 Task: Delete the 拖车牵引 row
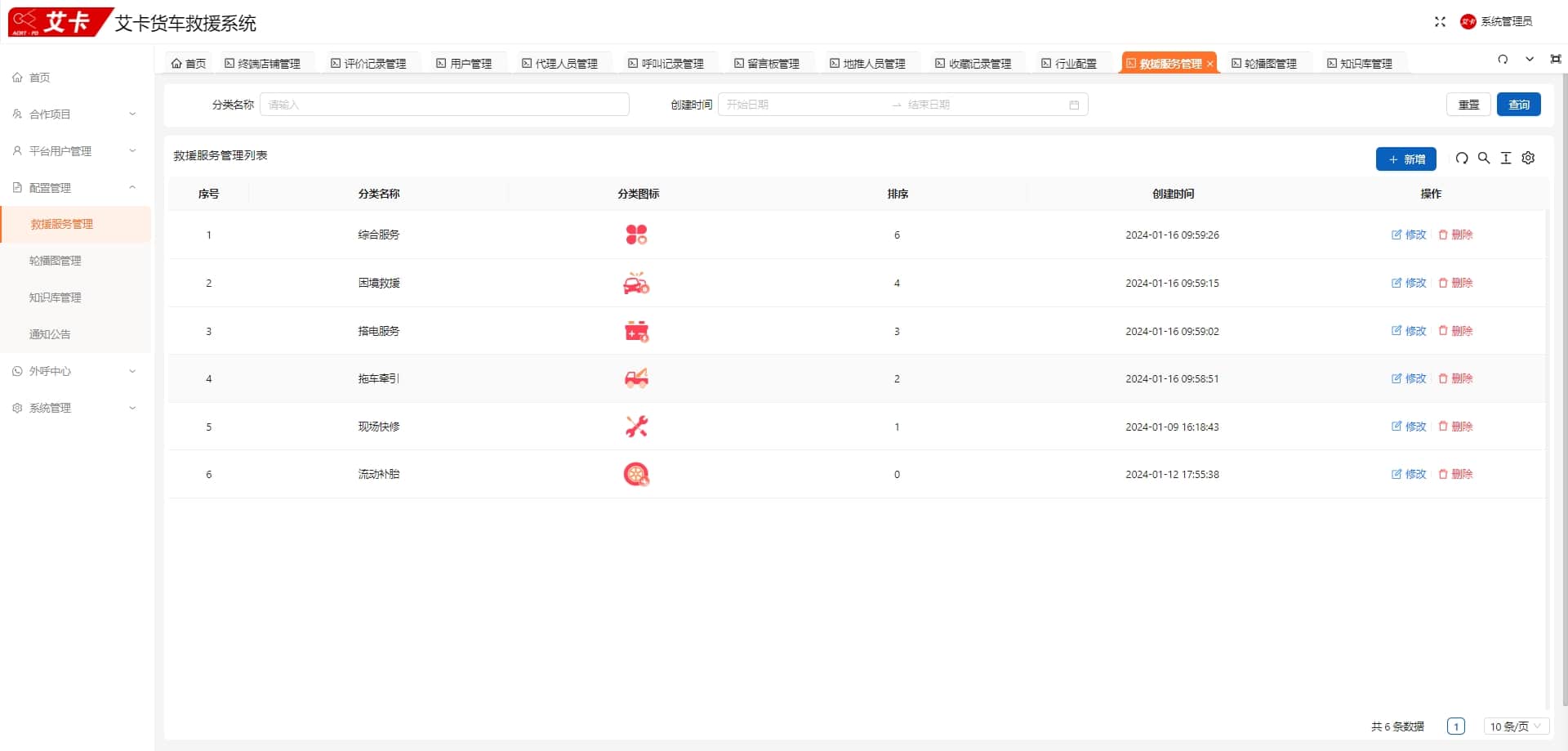click(1455, 378)
